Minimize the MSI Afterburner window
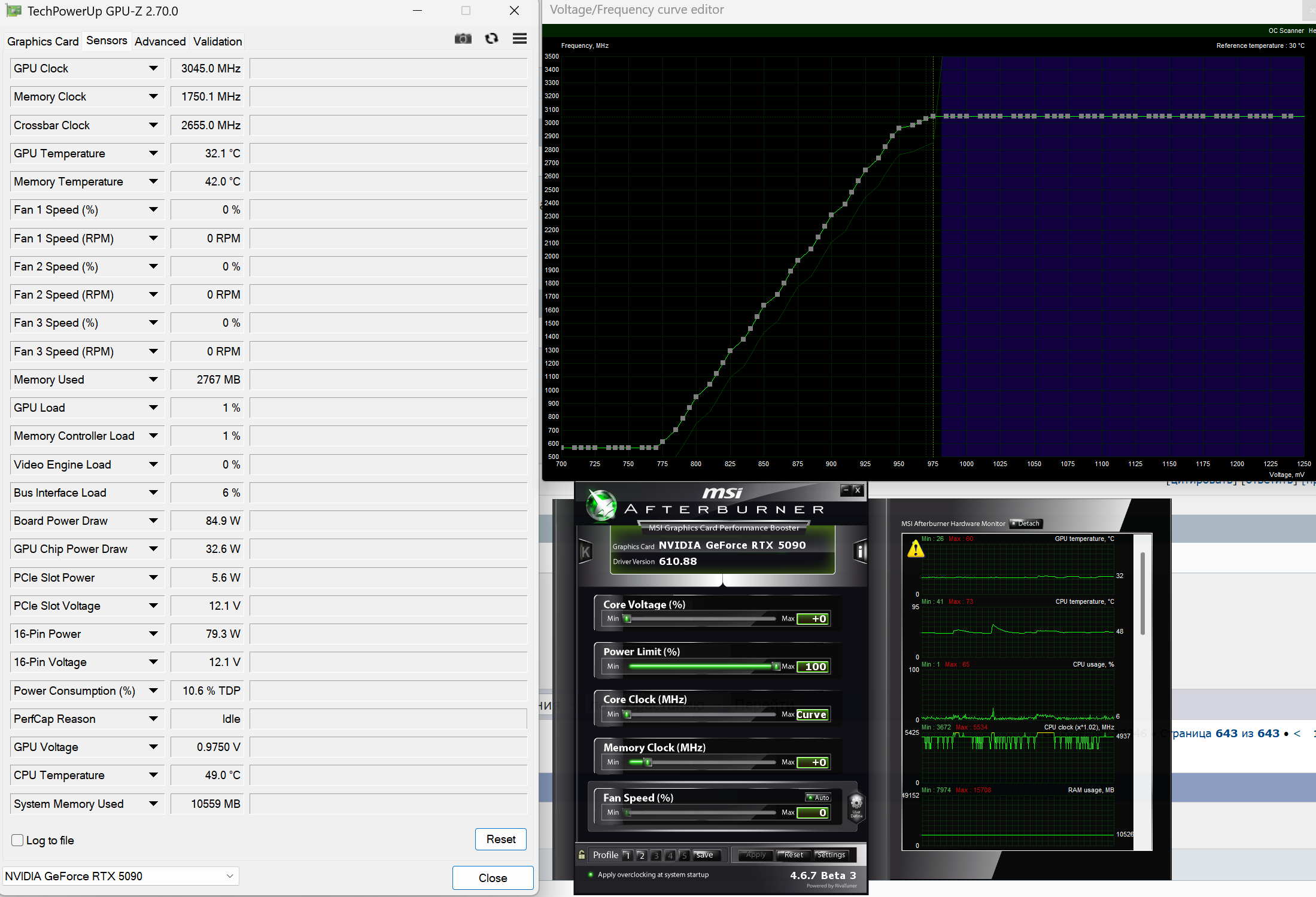The width and height of the screenshot is (1316, 897). tap(846, 490)
